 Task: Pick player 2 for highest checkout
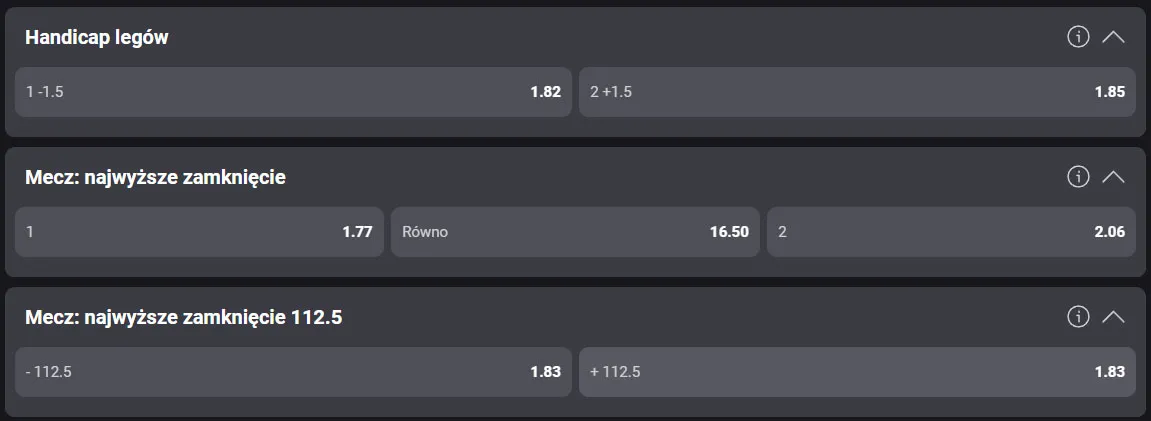coord(951,232)
